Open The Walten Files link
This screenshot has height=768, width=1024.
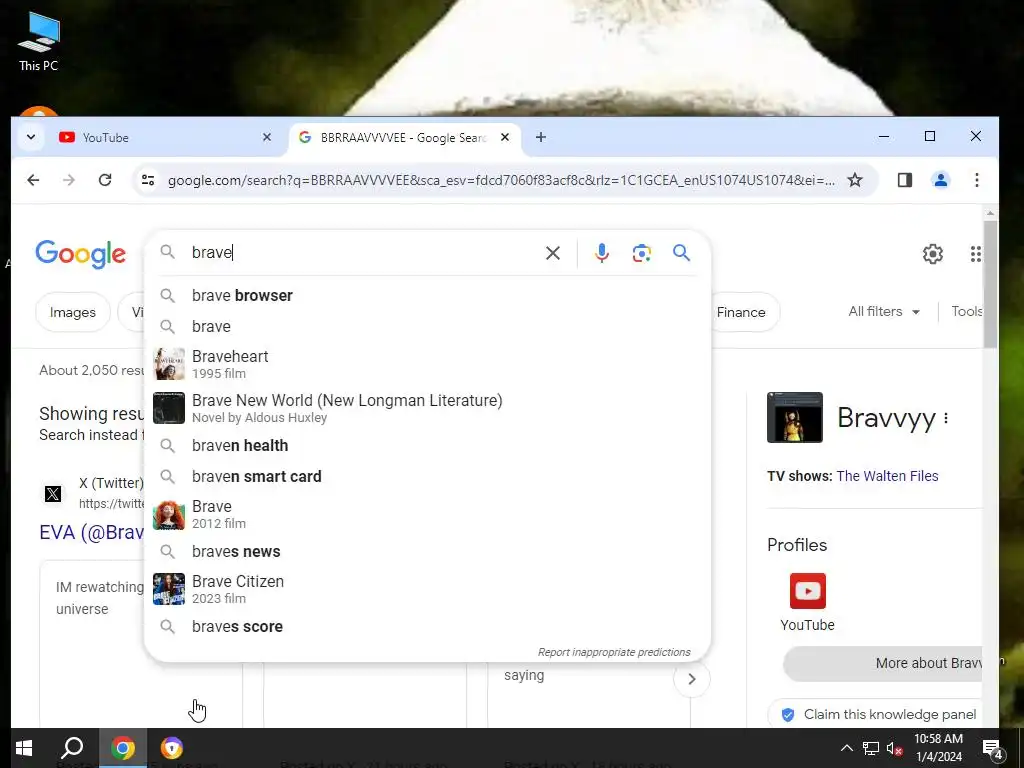[x=888, y=476]
